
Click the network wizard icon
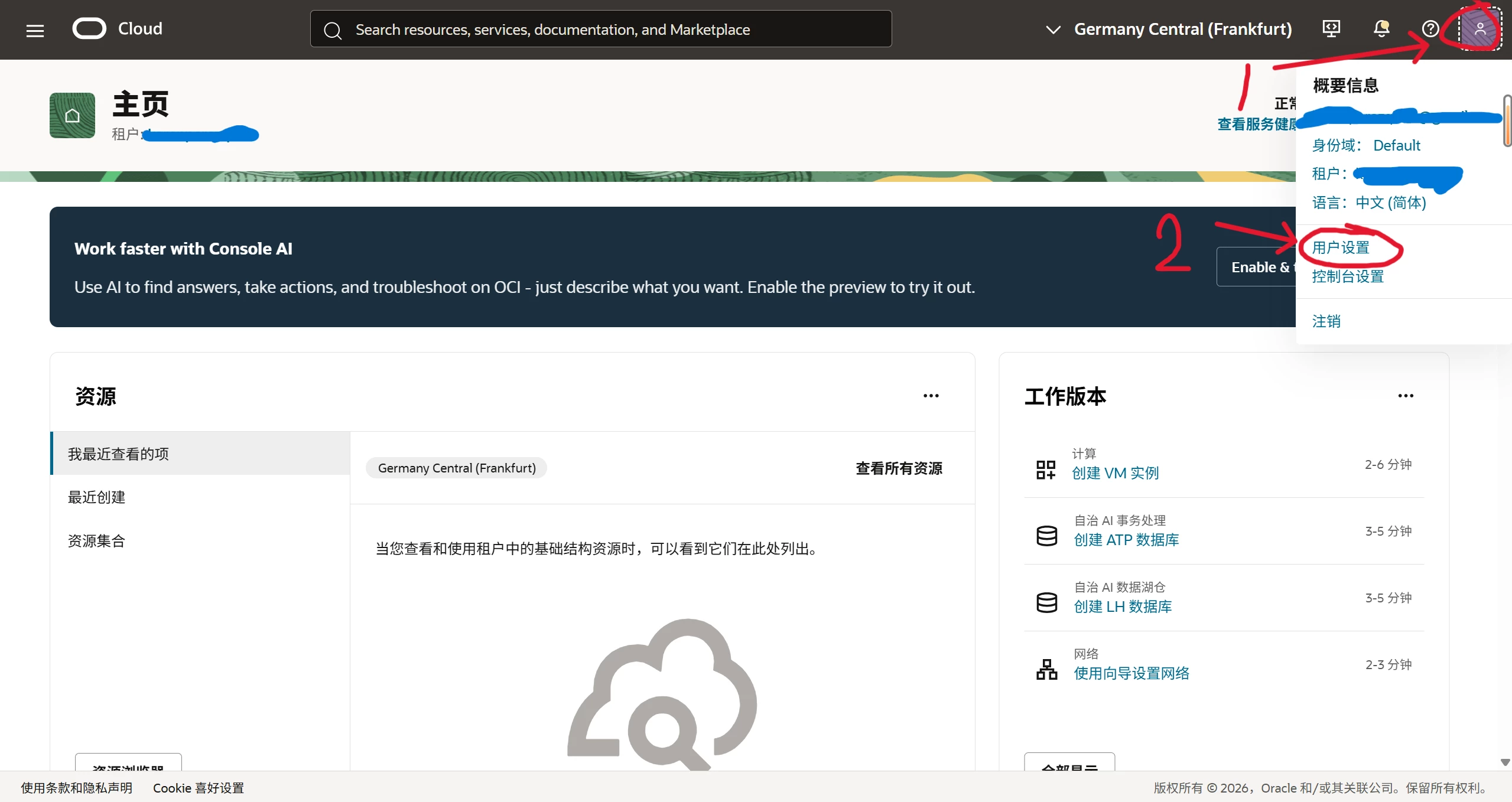click(x=1046, y=670)
